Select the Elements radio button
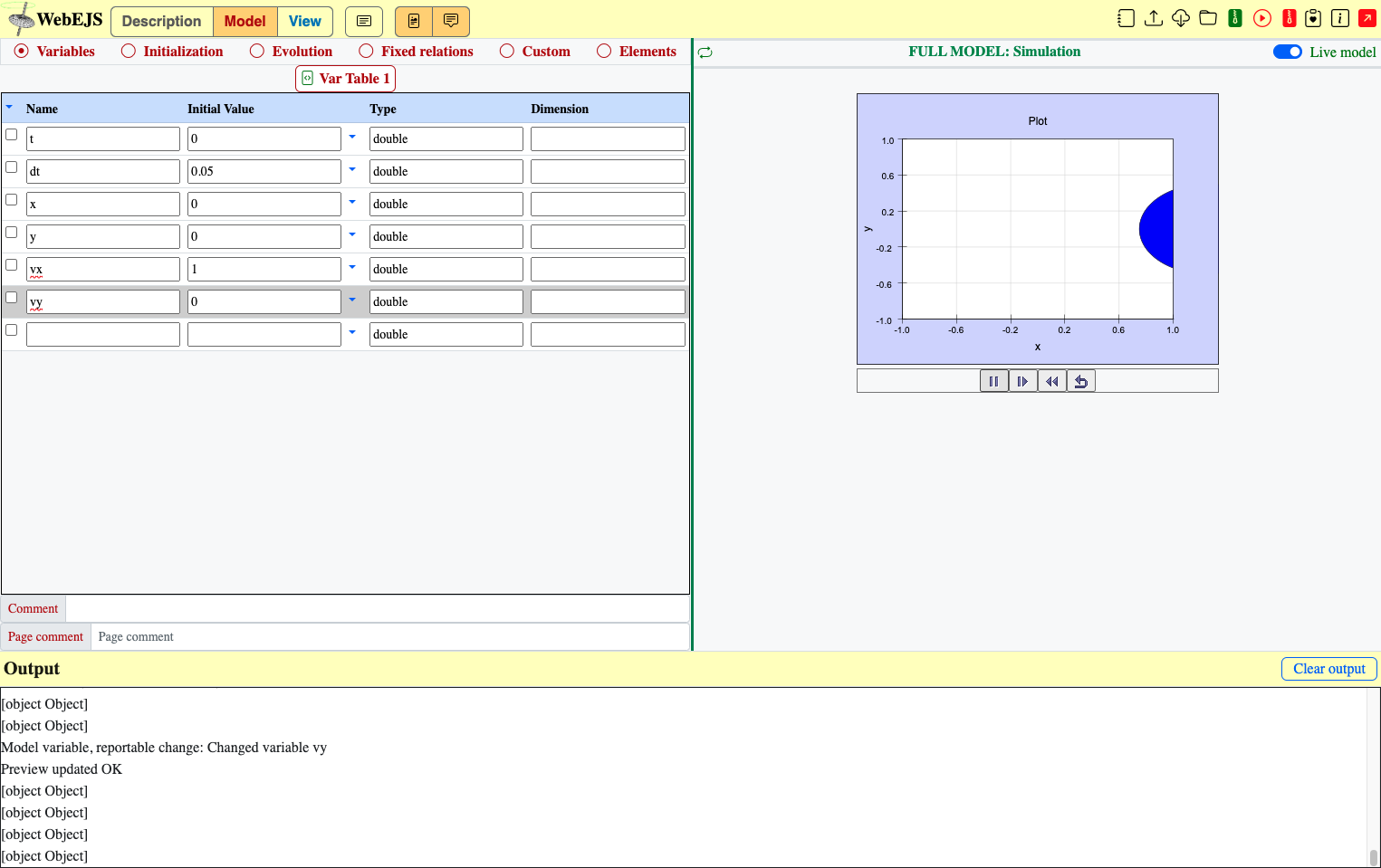The image size is (1381, 868). pyautogui.click(x=604, y=52)
